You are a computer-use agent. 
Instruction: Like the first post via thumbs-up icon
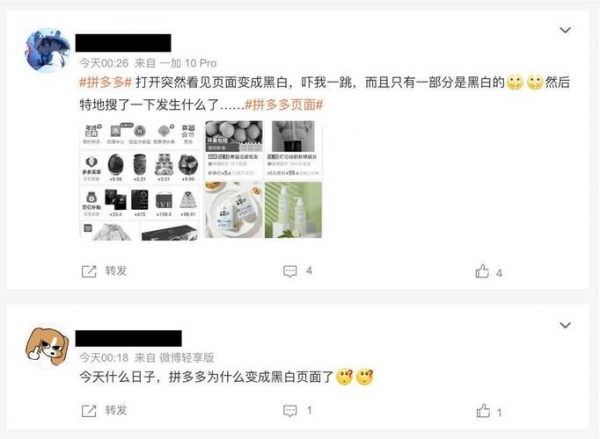[x=482, y=271]
